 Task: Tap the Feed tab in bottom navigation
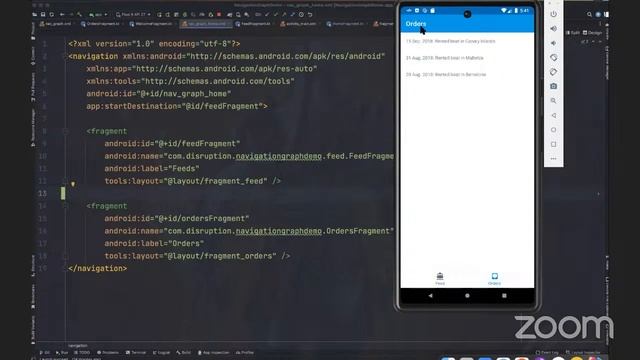point(440,278)
